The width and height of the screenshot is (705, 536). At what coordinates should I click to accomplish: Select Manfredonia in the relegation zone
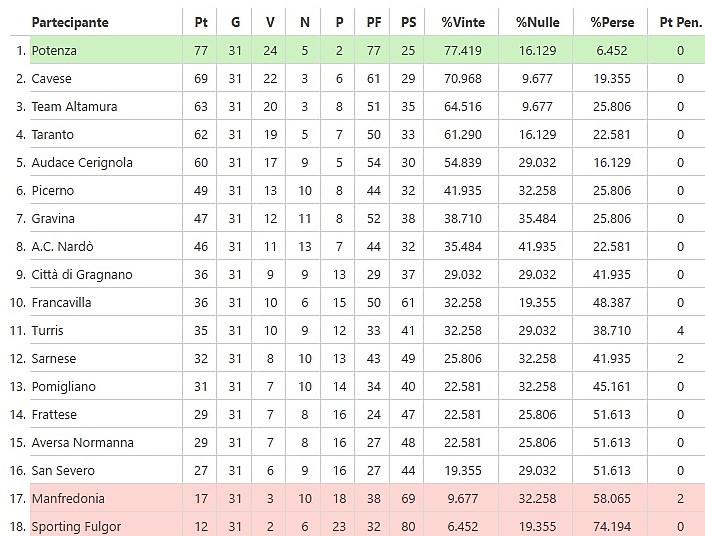[68, 498]
